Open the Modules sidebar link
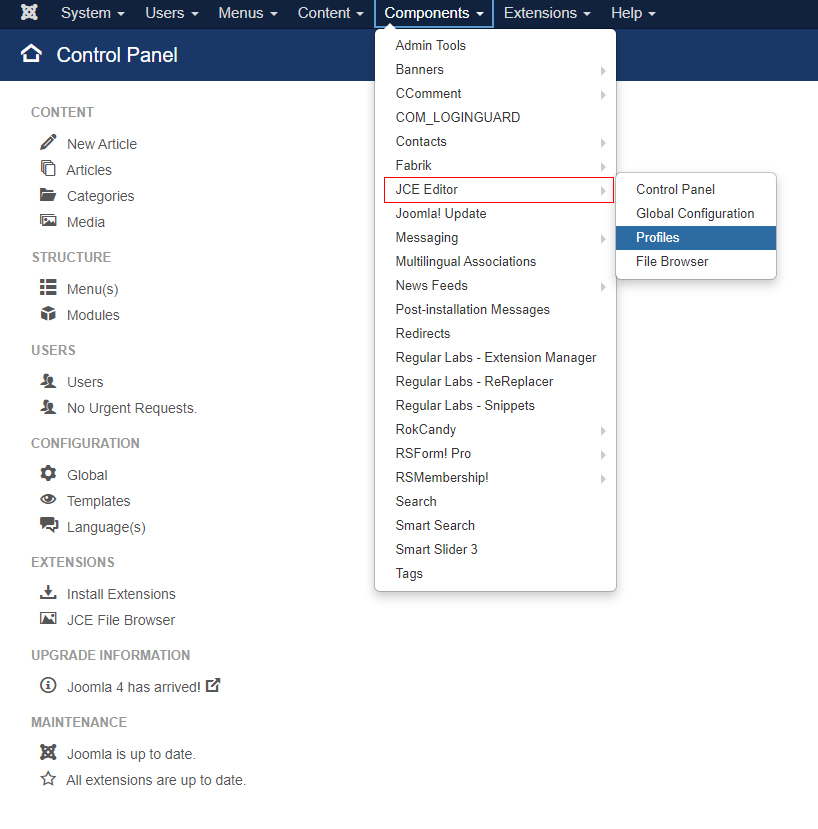The image size is (818, 829). pyautogui.click(x=93, y=315)
